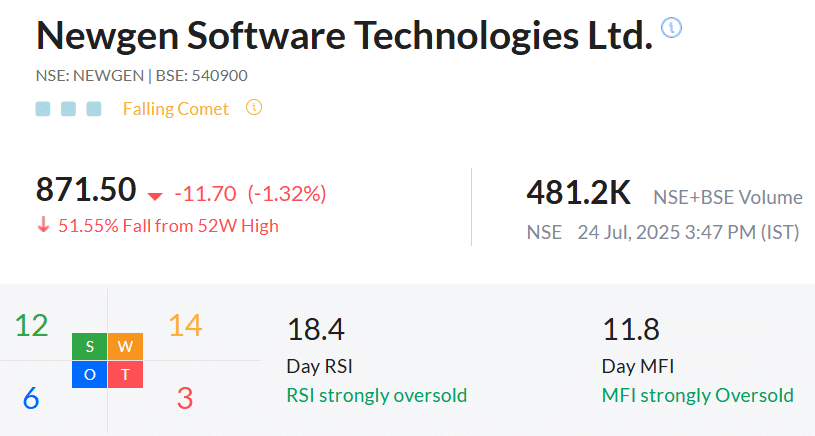Click the 24 Jul, 2025 3:47 PM timestamp

click(689, 232)
